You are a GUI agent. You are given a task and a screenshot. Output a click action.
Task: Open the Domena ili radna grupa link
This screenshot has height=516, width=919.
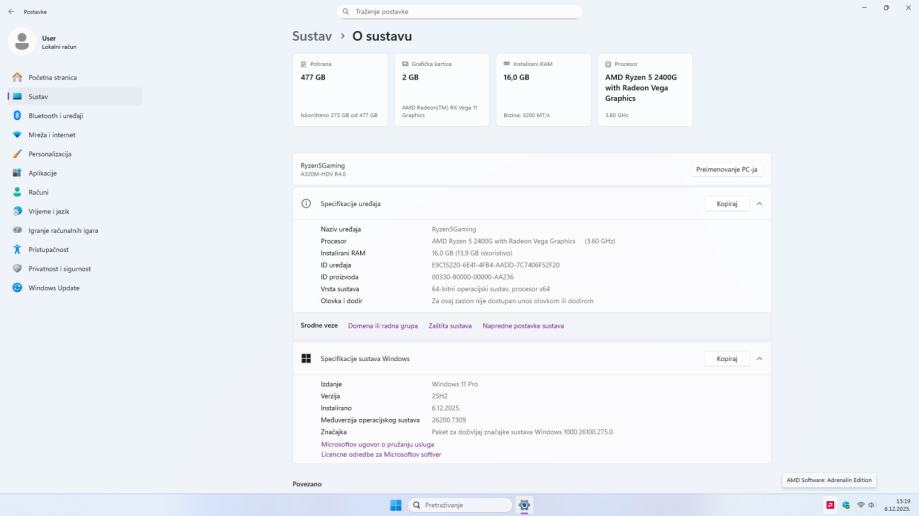[x=383, y=325]
